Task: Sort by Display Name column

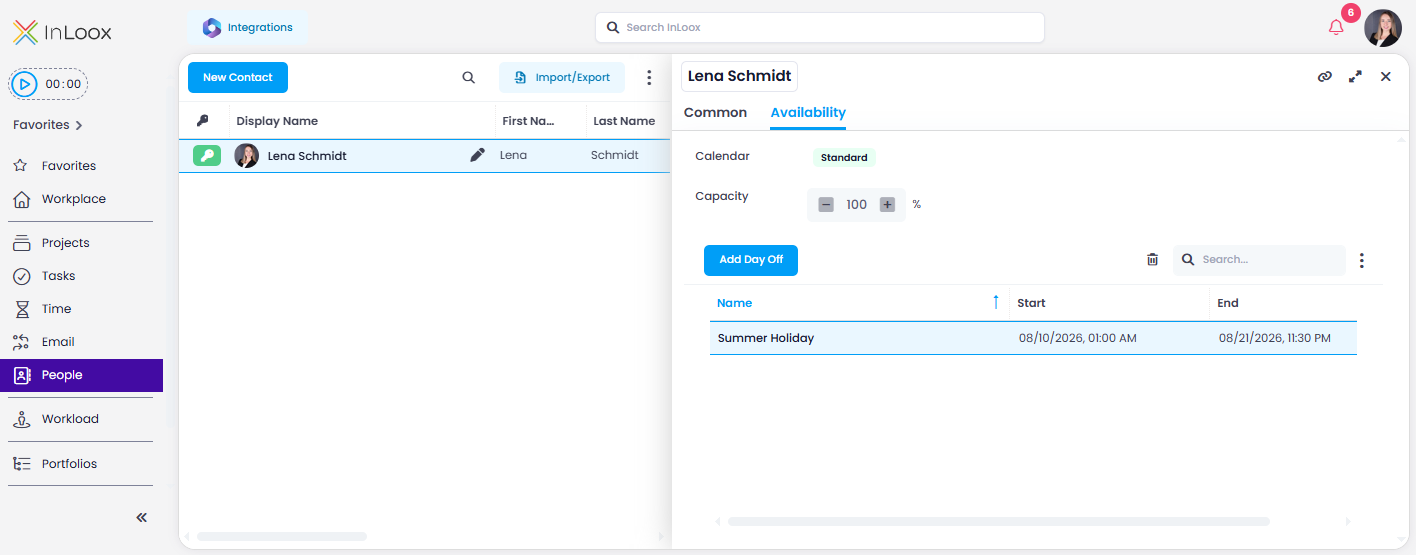Action: pos(277,121)
